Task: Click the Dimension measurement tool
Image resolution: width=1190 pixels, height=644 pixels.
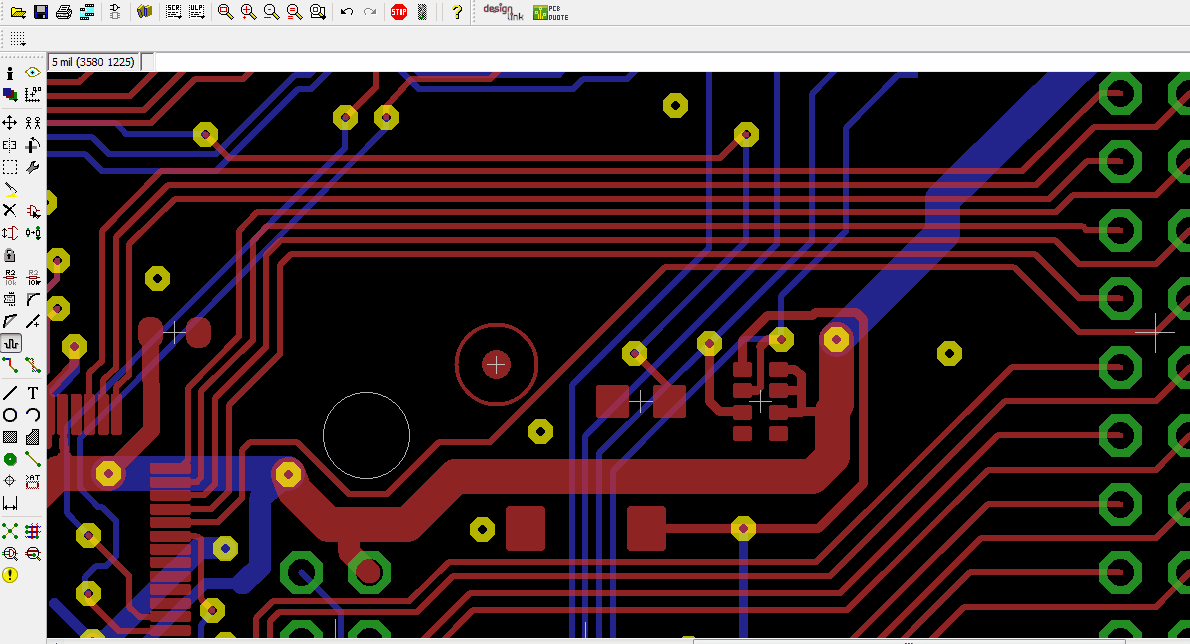Action: [10, 503]
